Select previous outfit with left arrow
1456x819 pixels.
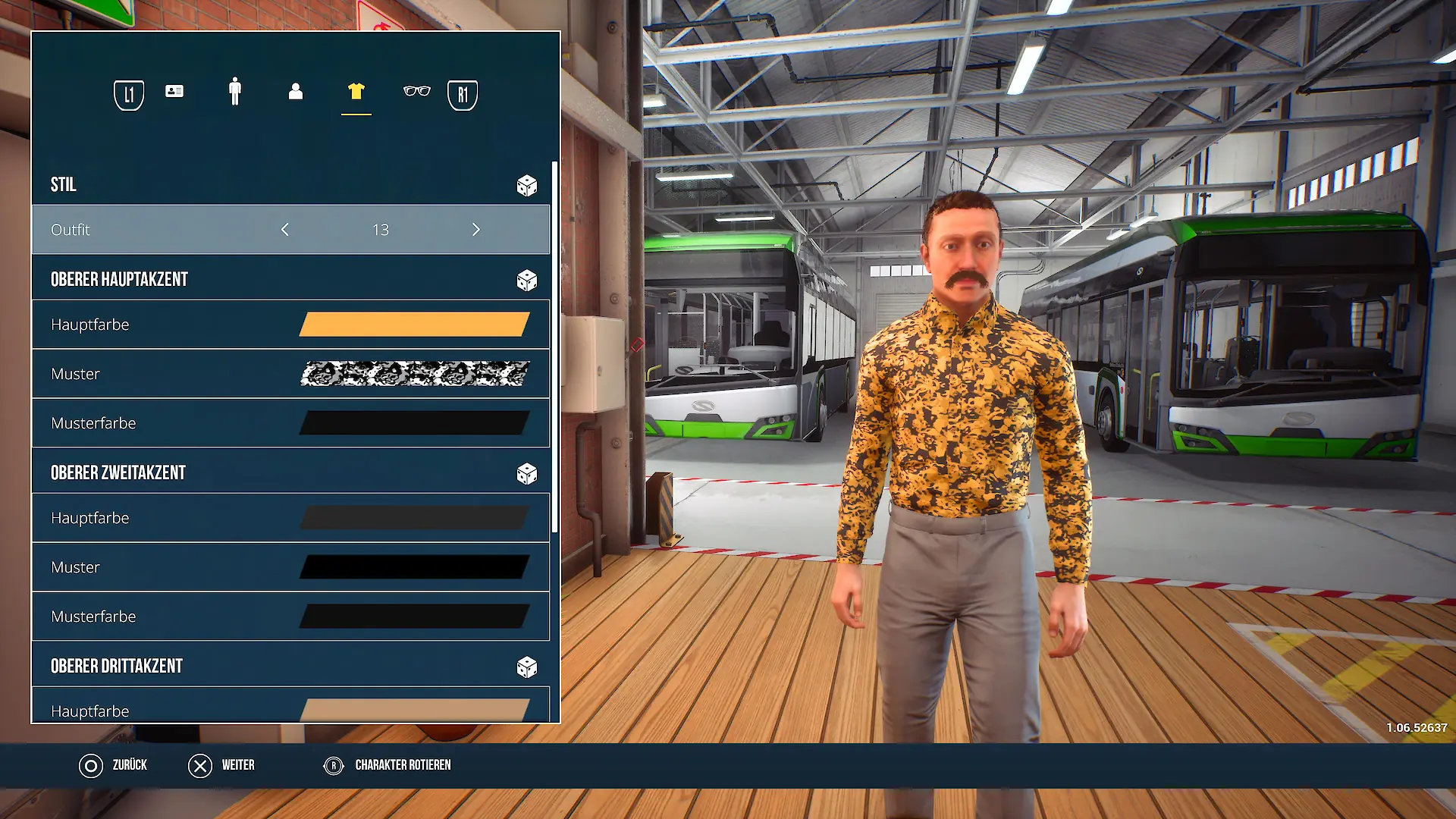[285, 229]
